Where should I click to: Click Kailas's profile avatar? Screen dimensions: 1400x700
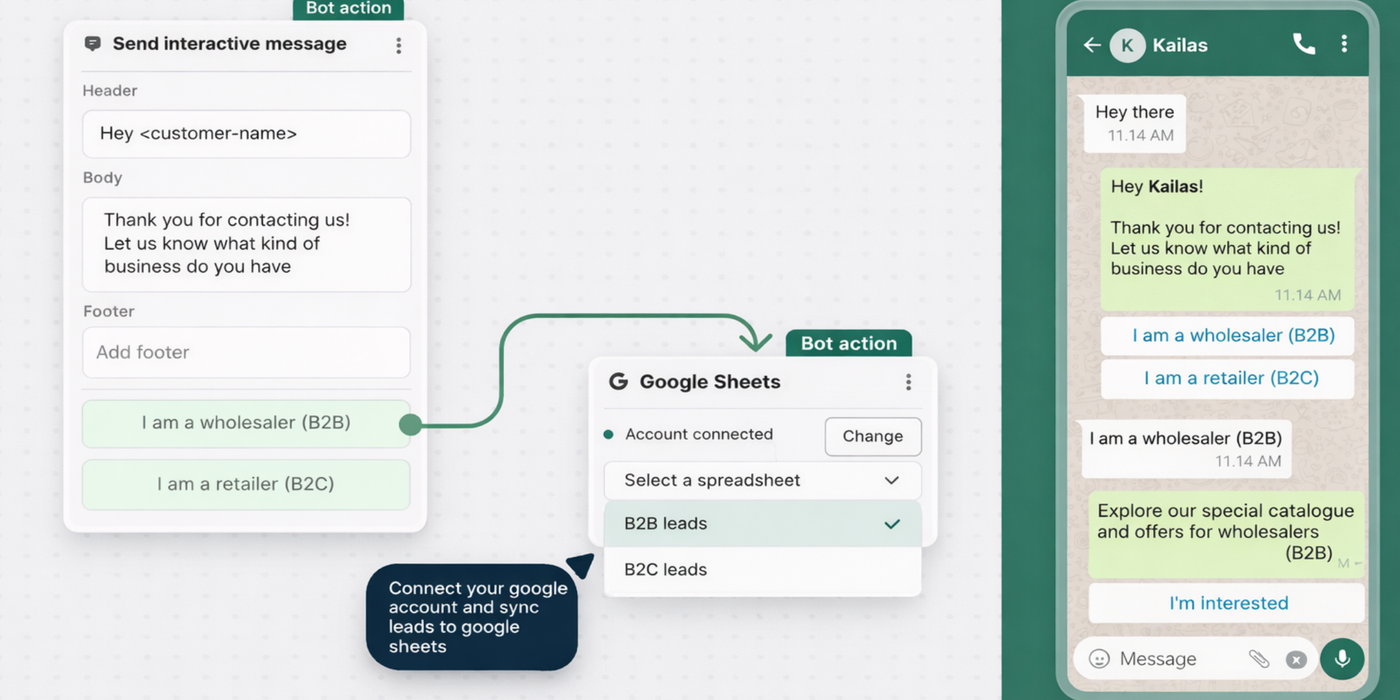coord(1127,45)
